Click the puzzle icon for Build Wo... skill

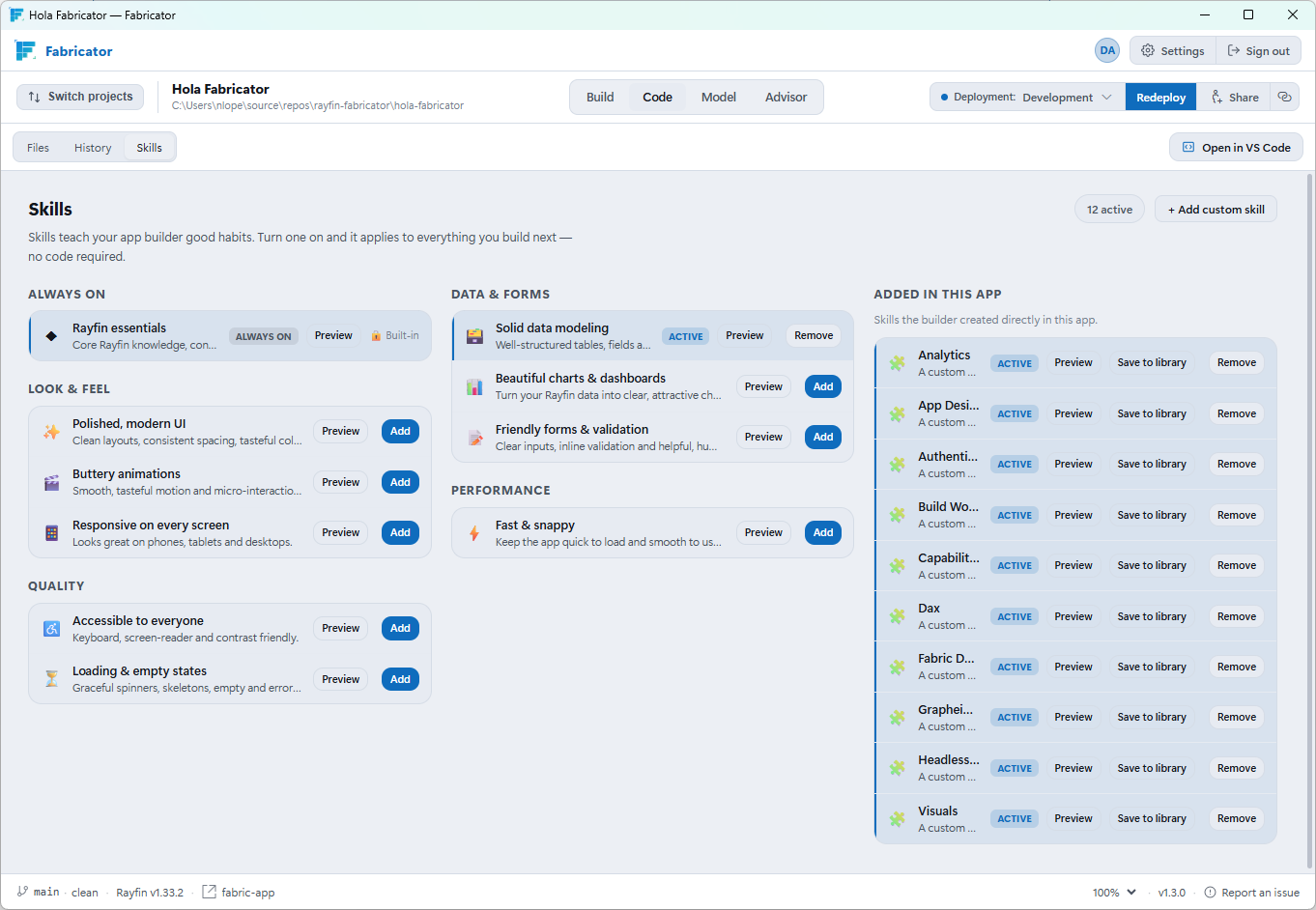[898, 515]
